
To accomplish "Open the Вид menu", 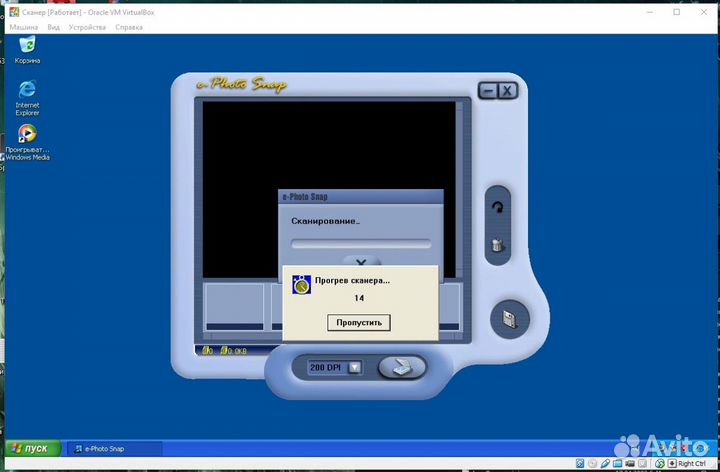I will (x=54, y=27).
